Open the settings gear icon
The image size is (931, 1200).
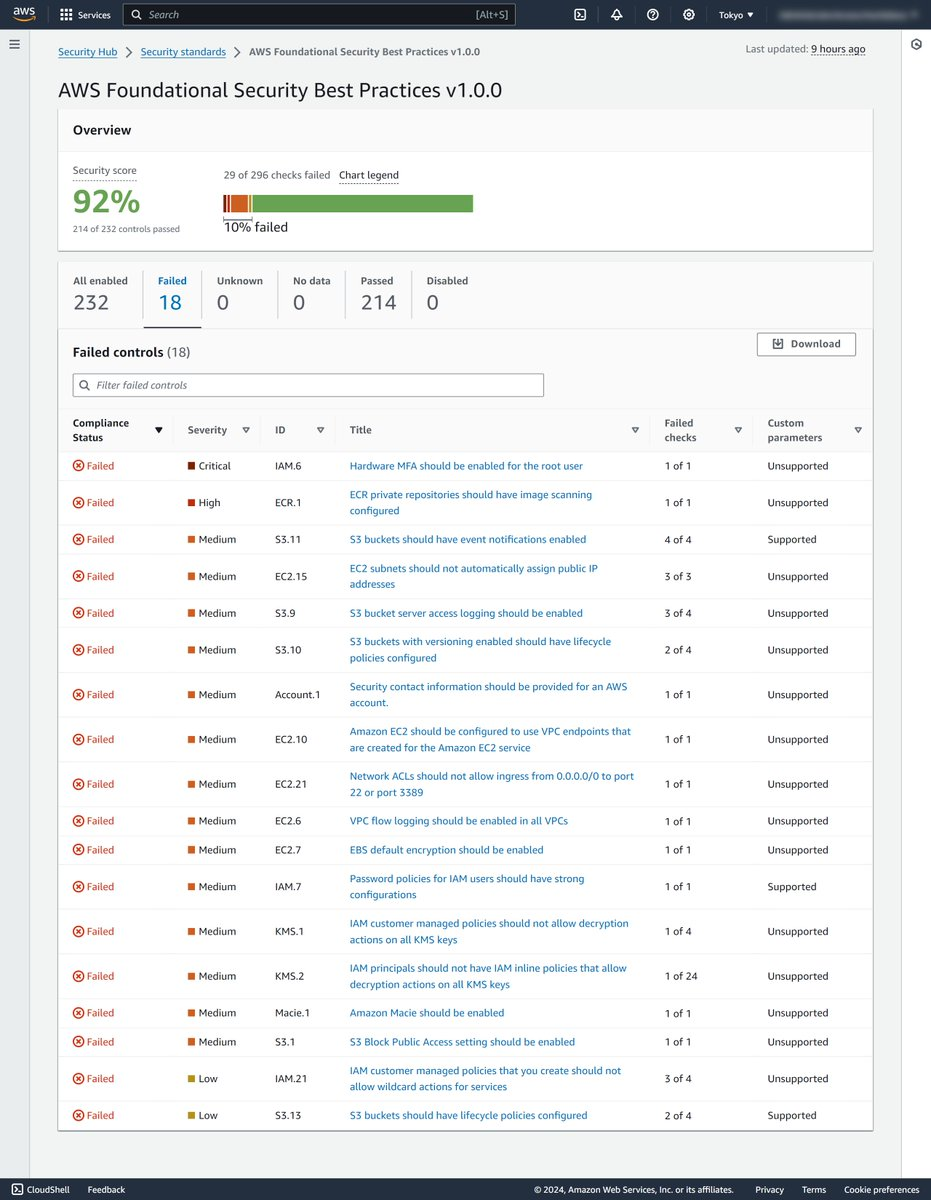pyautogui.click(x=689, y=15)
